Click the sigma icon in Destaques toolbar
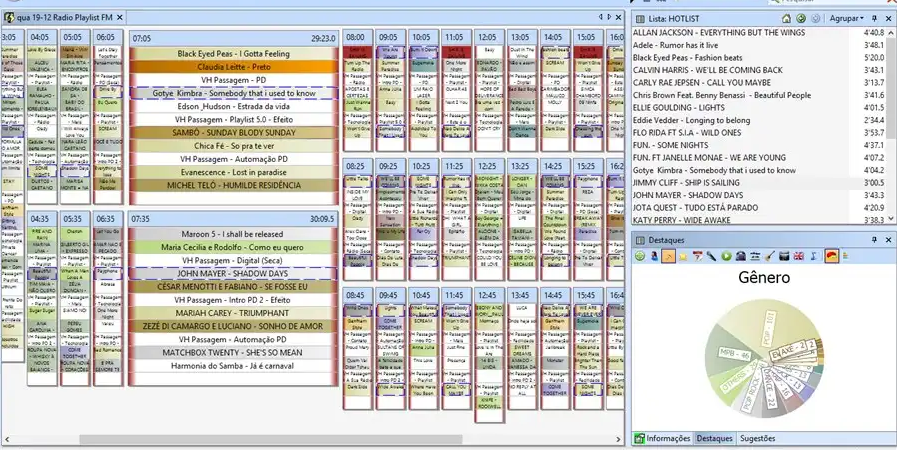This screenshot has width=897, height=450. 813,256
